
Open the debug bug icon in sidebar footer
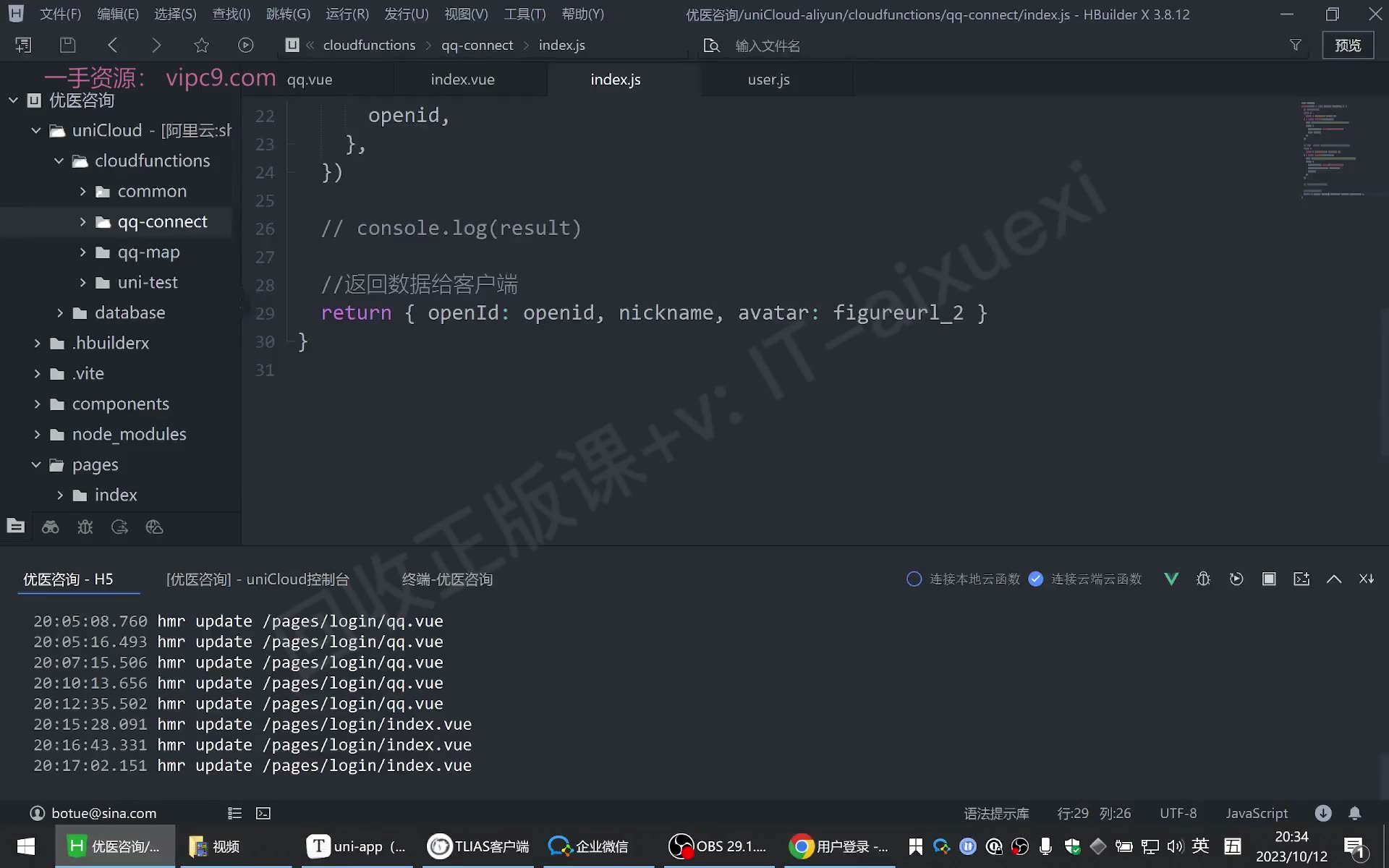click(85, 527)
